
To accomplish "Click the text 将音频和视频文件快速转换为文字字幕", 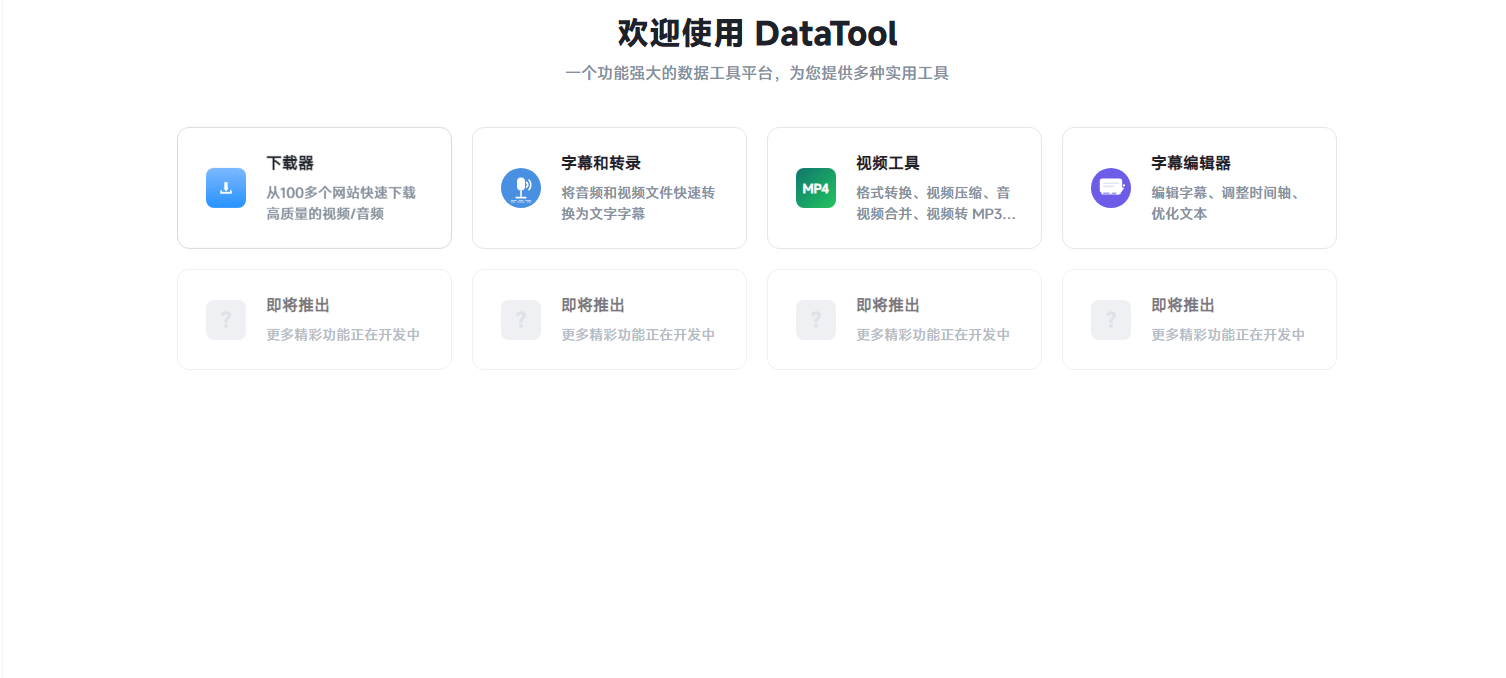I will (x=637, y=203).
